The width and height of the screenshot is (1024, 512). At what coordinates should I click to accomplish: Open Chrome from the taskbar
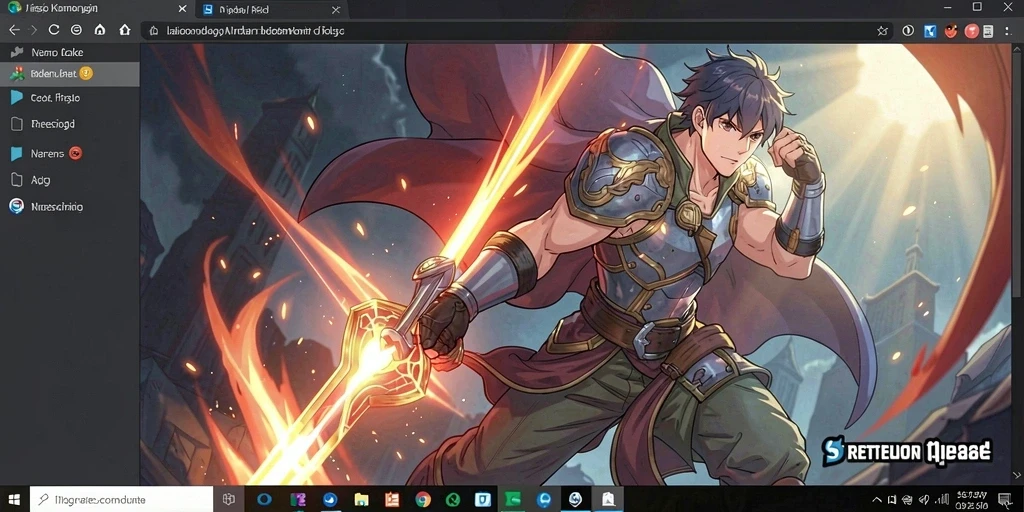tap(423, 500)
